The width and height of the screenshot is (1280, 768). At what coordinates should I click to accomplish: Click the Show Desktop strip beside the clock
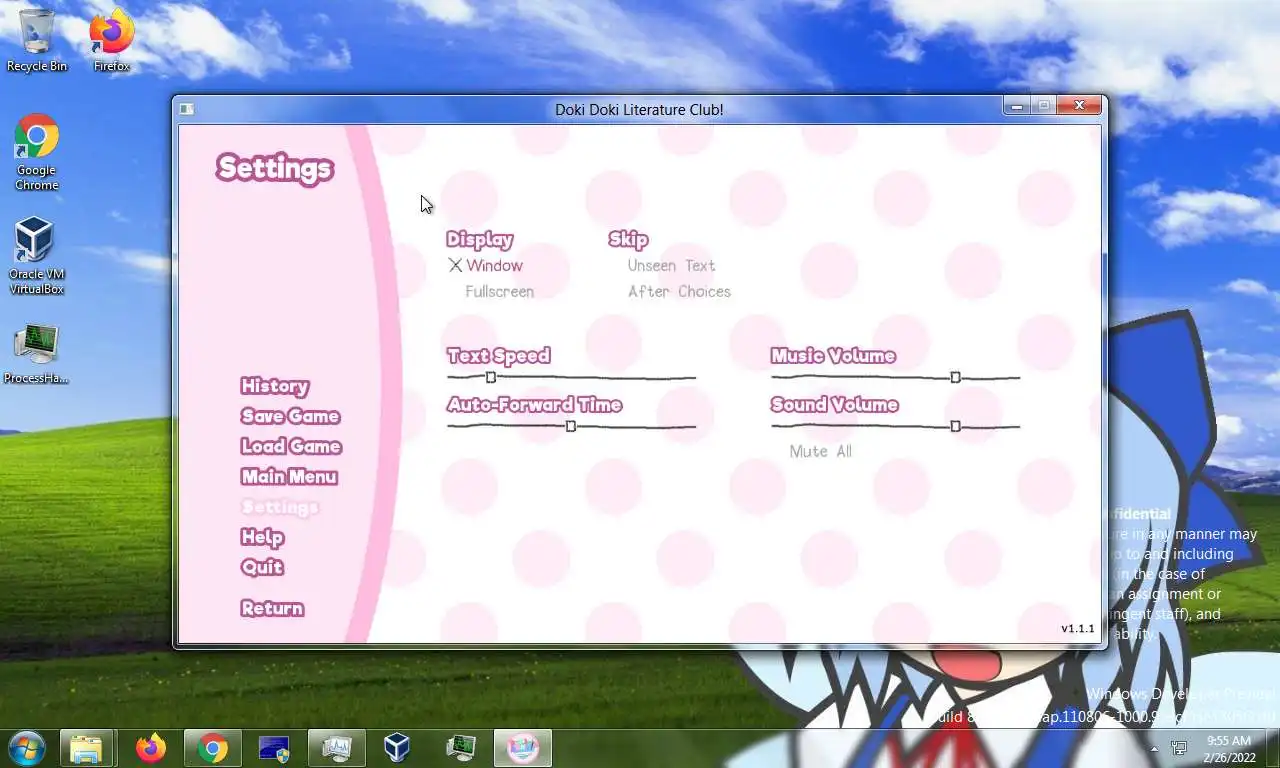click(1272, 748)
